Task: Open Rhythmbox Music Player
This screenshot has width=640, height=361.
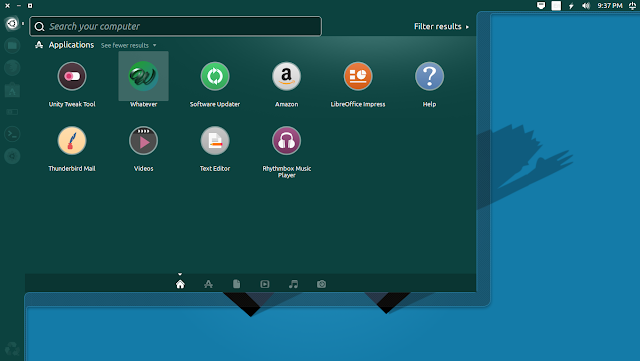Action: 287,141
